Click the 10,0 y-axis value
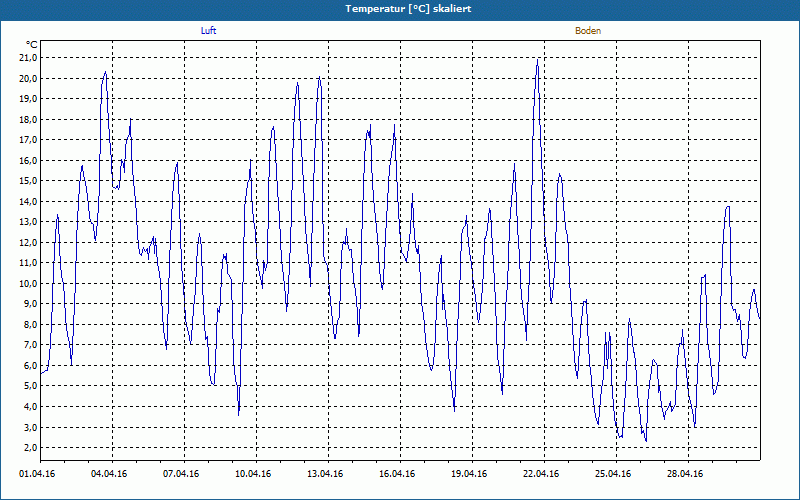Screen dimensions: 800x500 pos(28,284)
